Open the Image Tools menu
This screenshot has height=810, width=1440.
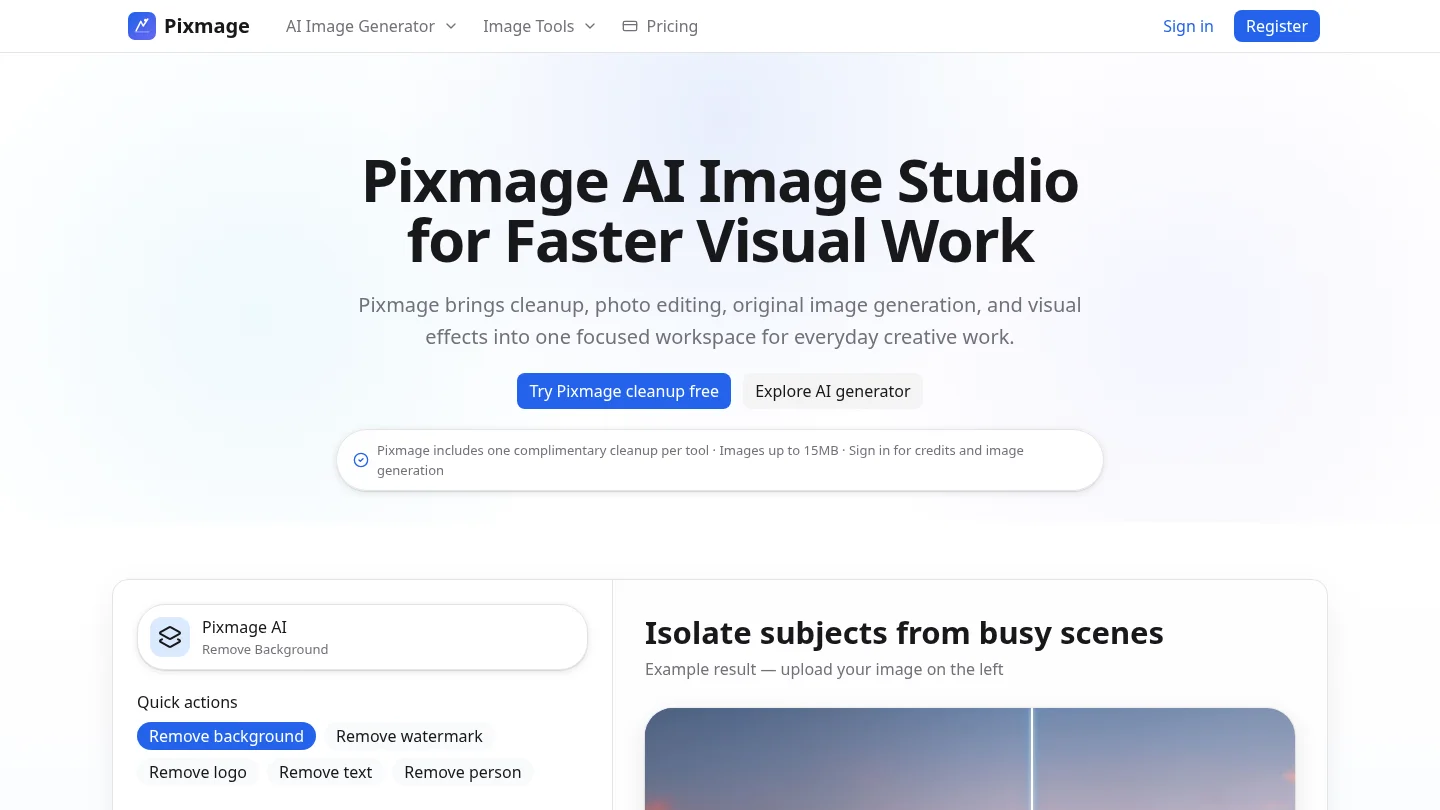(539, 26)
